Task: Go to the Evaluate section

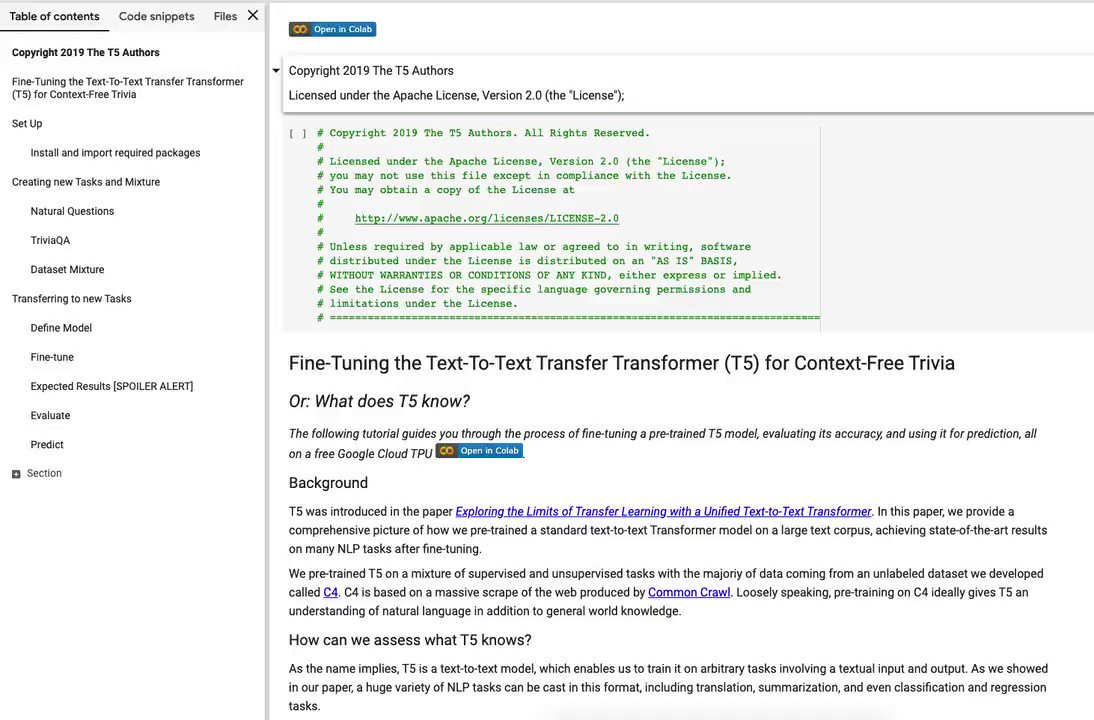Action: pyautogui.click(x=50, y=416)
